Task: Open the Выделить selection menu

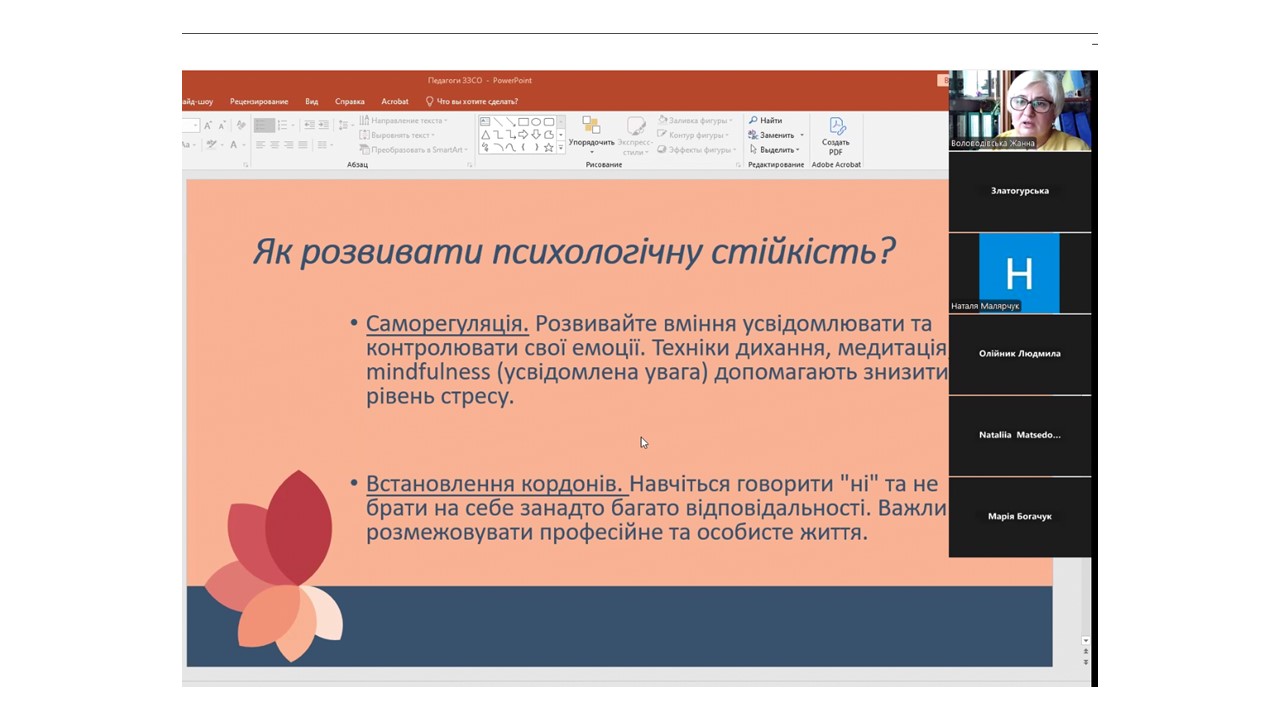Action: tap(775, 150)
